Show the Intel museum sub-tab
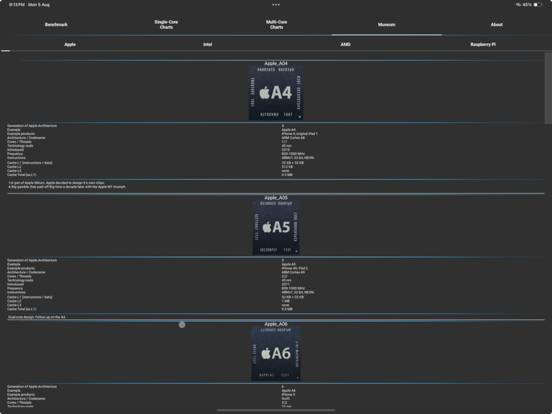 click(207, 44)
